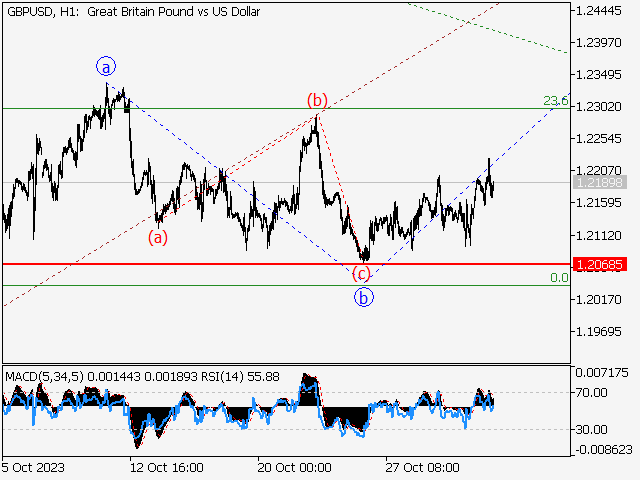Click the 1.22070 price axis value
Viewport: 640px width, 480px height.
598,170
